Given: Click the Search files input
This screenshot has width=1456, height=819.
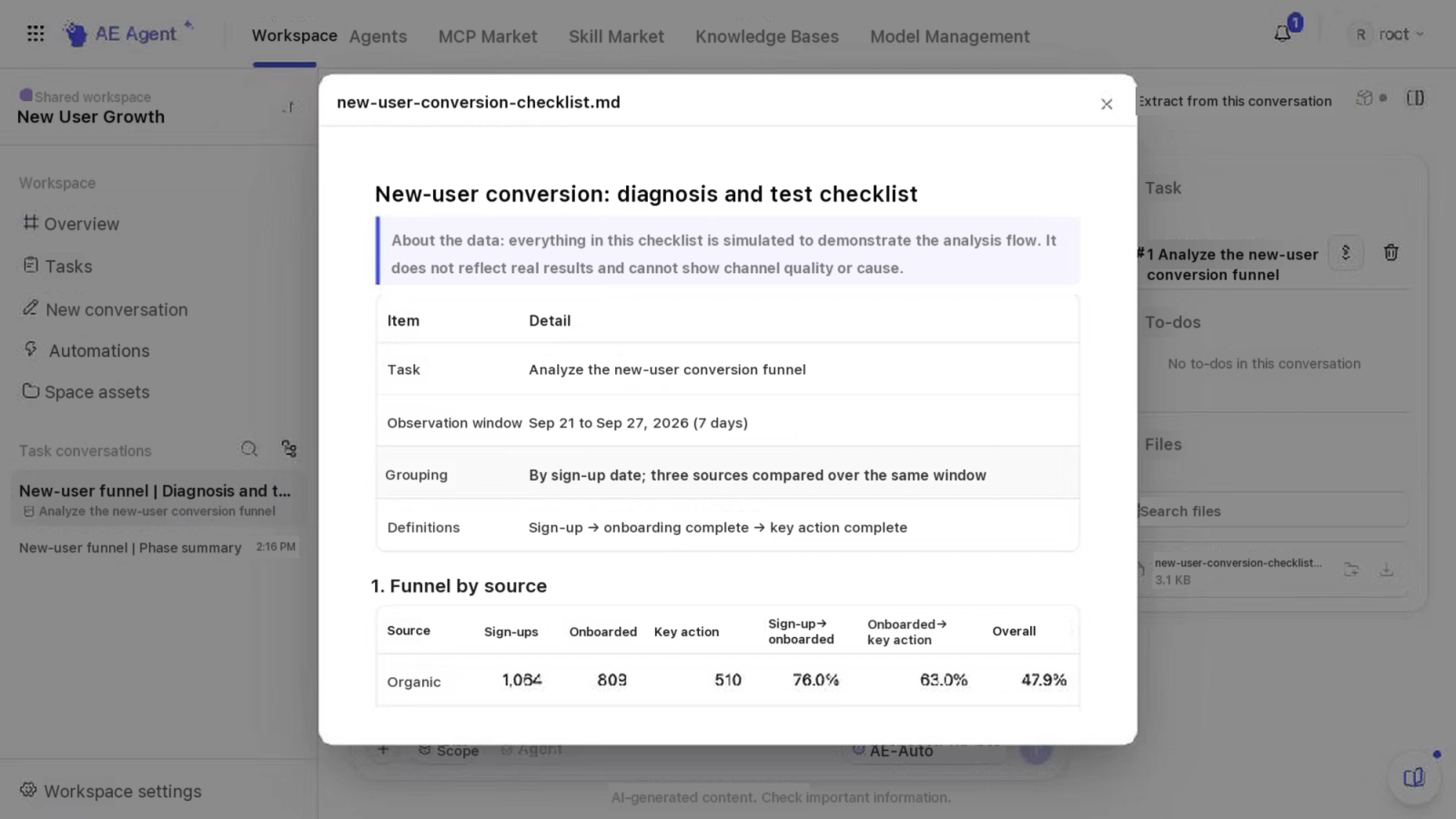Looking at the screenshot, I should pyautogui.click(x=1272, y=511).
